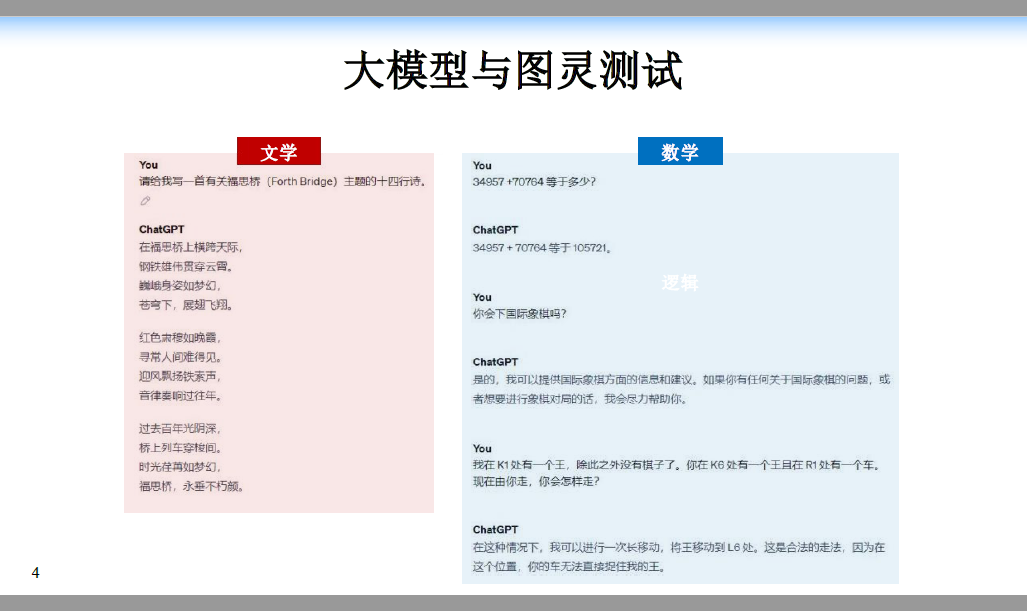This screenshot has height=611, width=1027.
Task: Click the reply line starting 者想要进行象棋对局的话
Action: (x=580, y=399)
